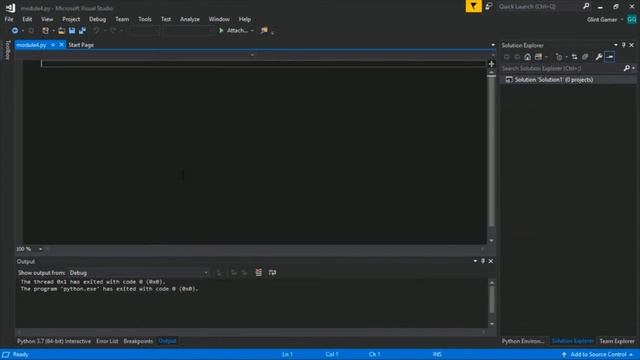Open the File menu
Screen dimensions: 640x360
[9, 19]
